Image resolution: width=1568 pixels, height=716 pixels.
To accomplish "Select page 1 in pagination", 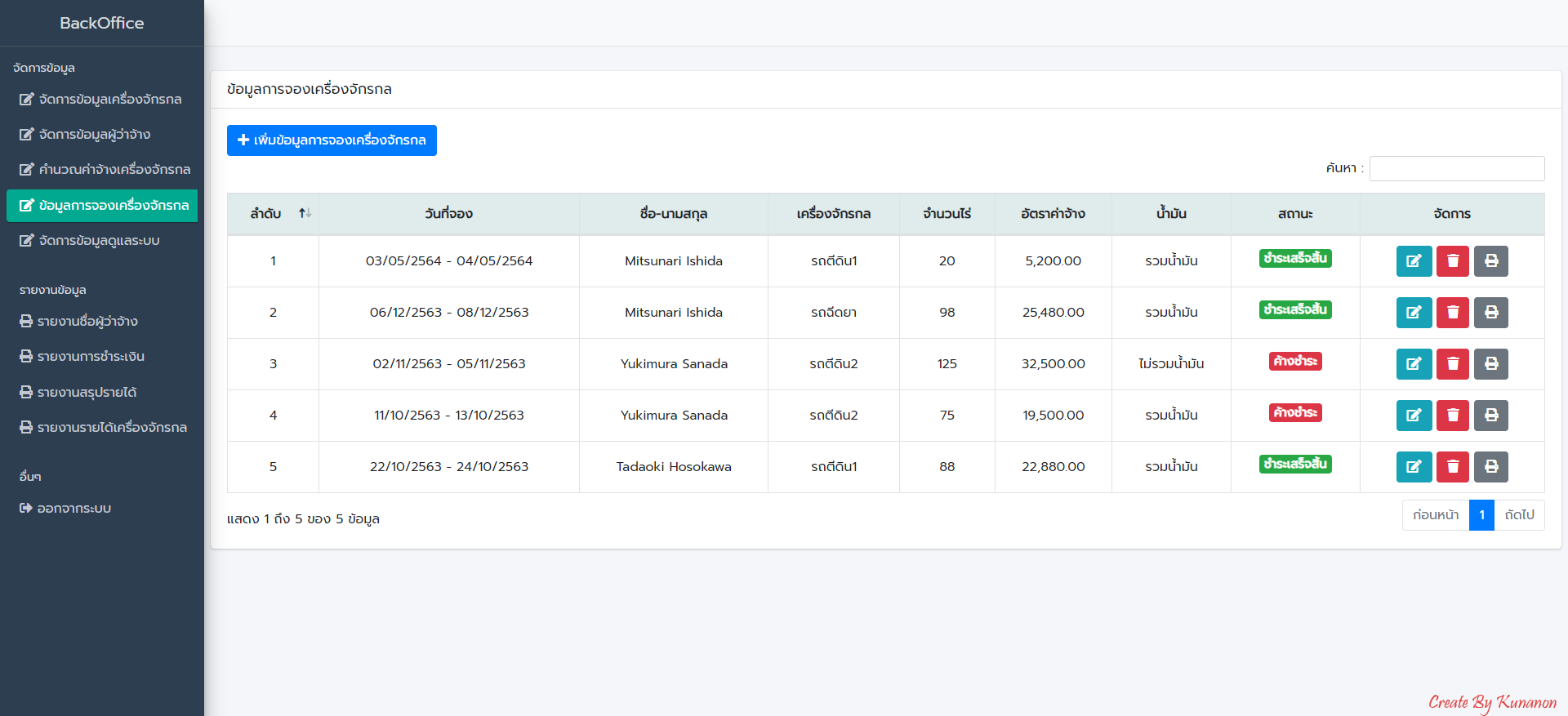I will click(1481, 515).
